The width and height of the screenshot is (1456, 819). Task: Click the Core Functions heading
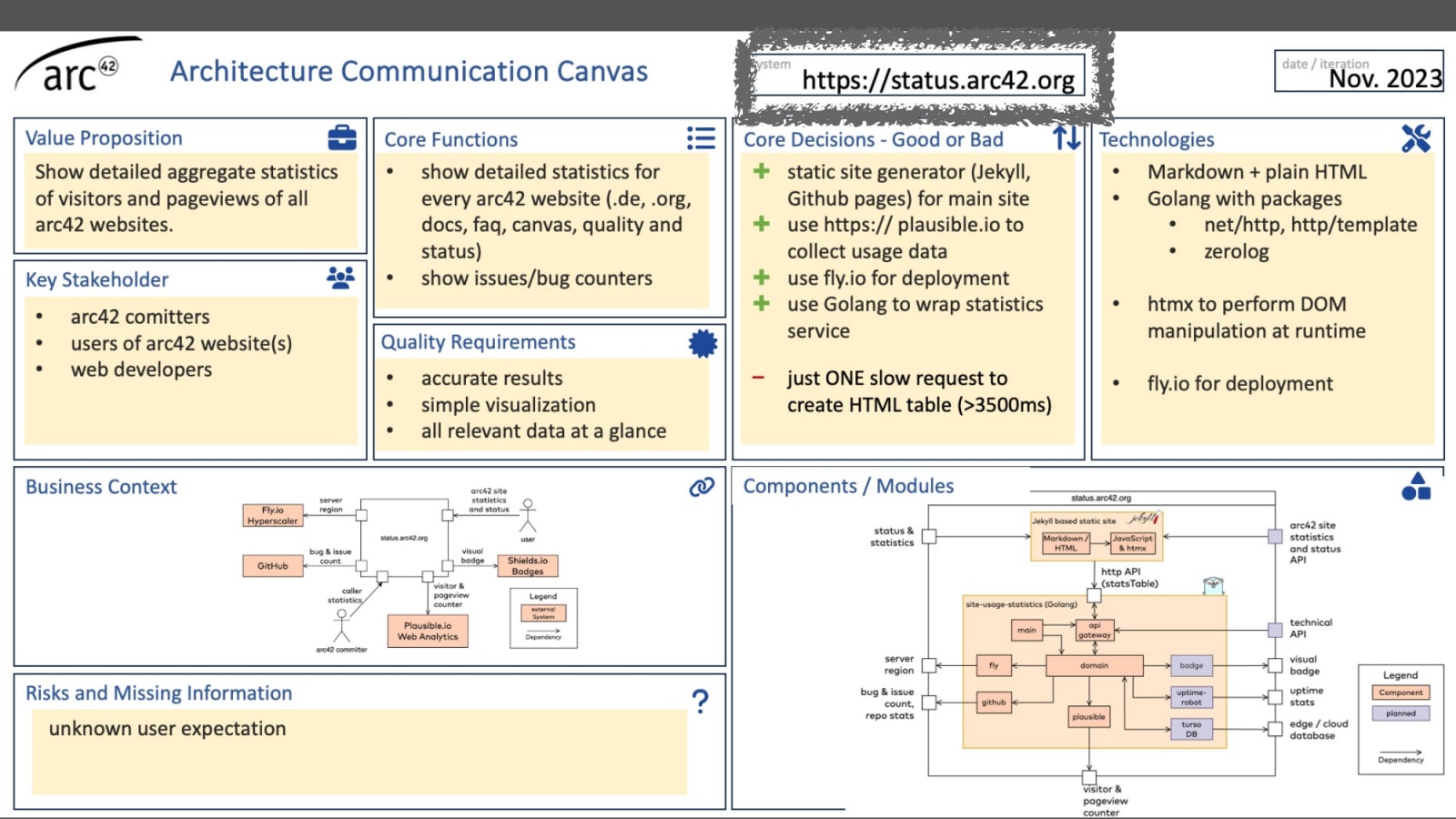click(x=450, y=139)
